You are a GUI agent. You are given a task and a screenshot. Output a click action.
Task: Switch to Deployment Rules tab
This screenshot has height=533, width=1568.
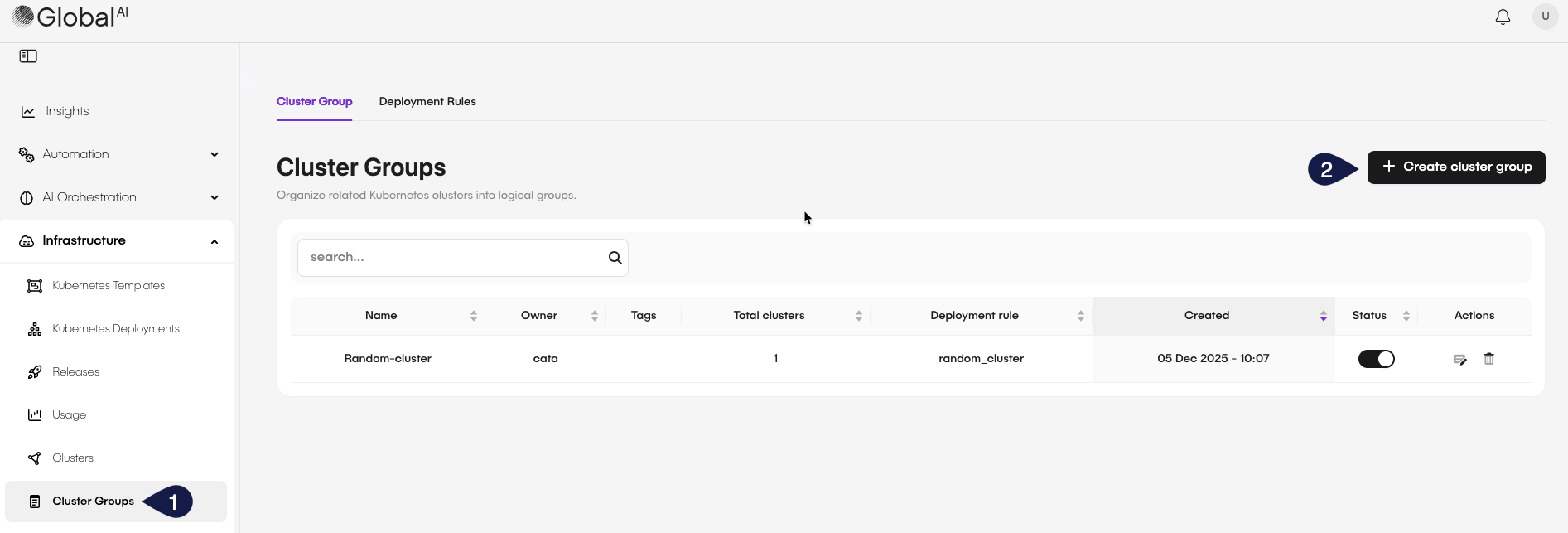click(427, 102)
